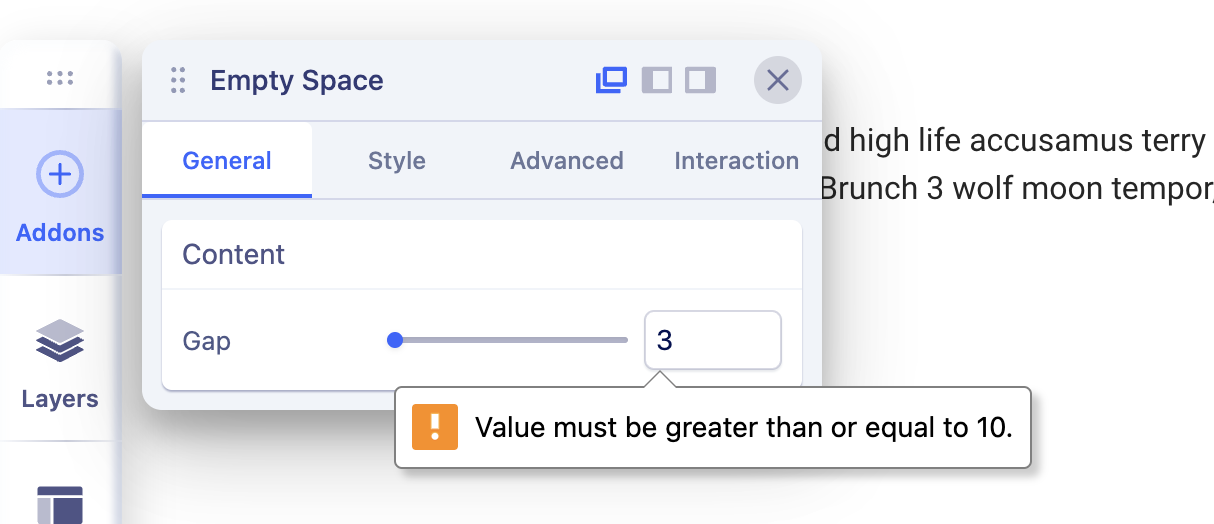Open the Style tab
The height and width of the screenshot is (524, 1214).
point(397,161)
